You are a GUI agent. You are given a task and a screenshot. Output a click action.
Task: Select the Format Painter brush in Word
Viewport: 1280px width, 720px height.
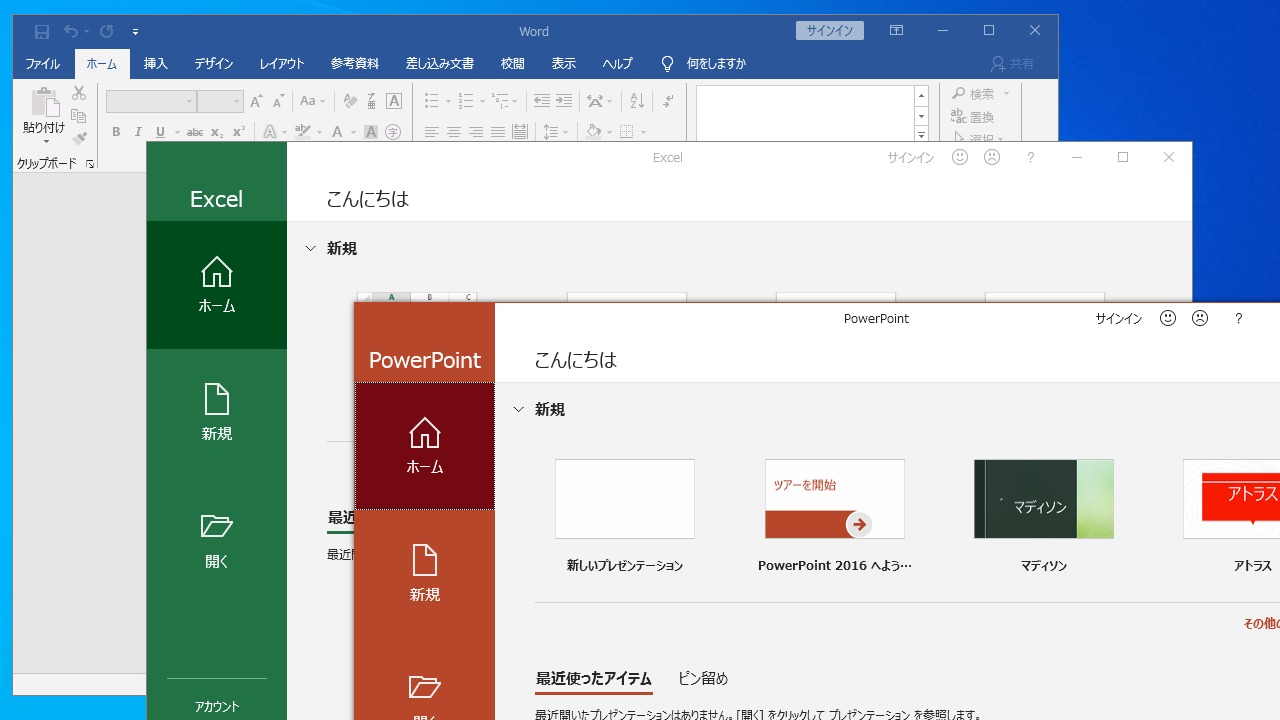tap(79, 139)
